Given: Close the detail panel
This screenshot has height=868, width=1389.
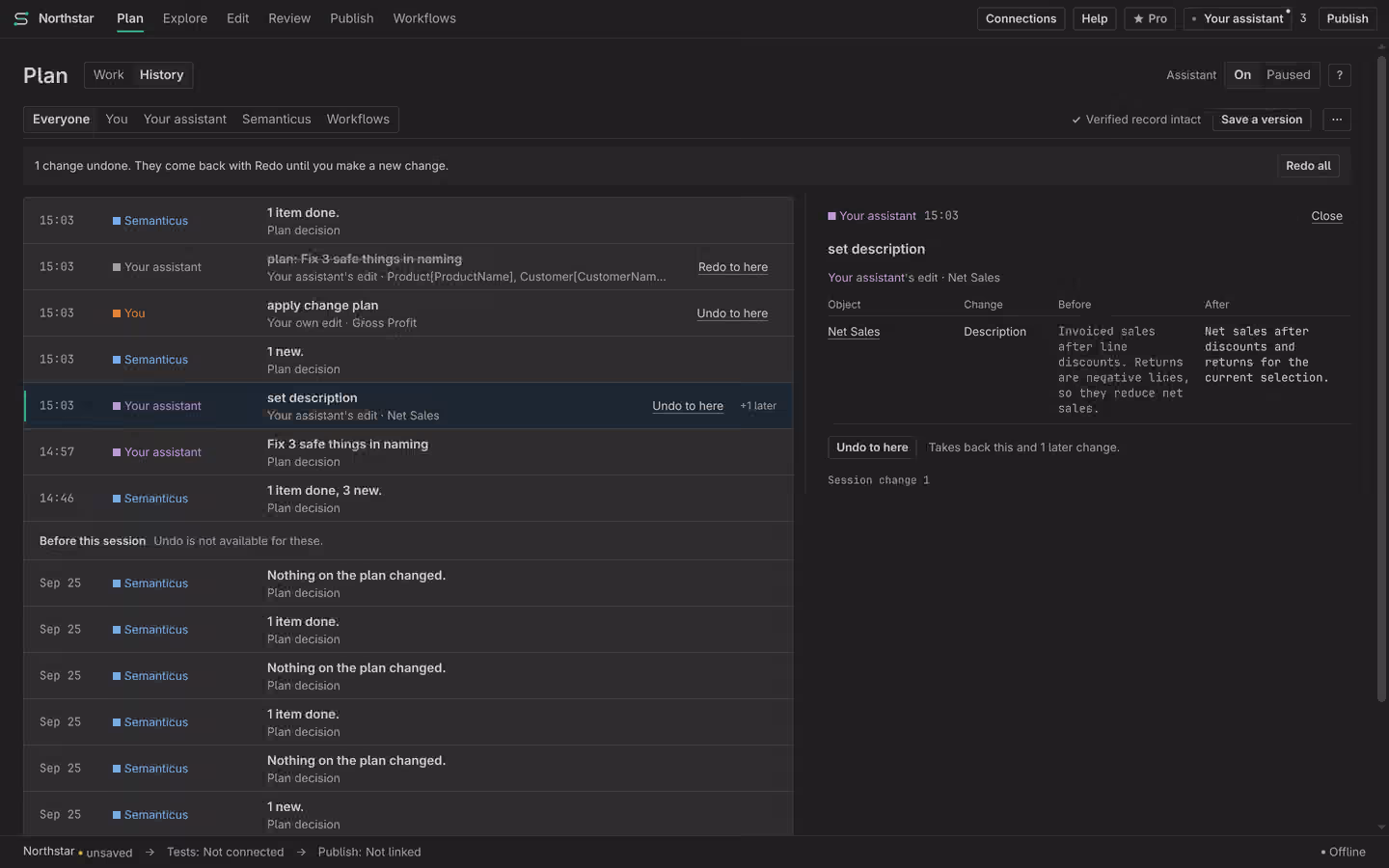Looking at the screenshot, I should (1326, 216).
